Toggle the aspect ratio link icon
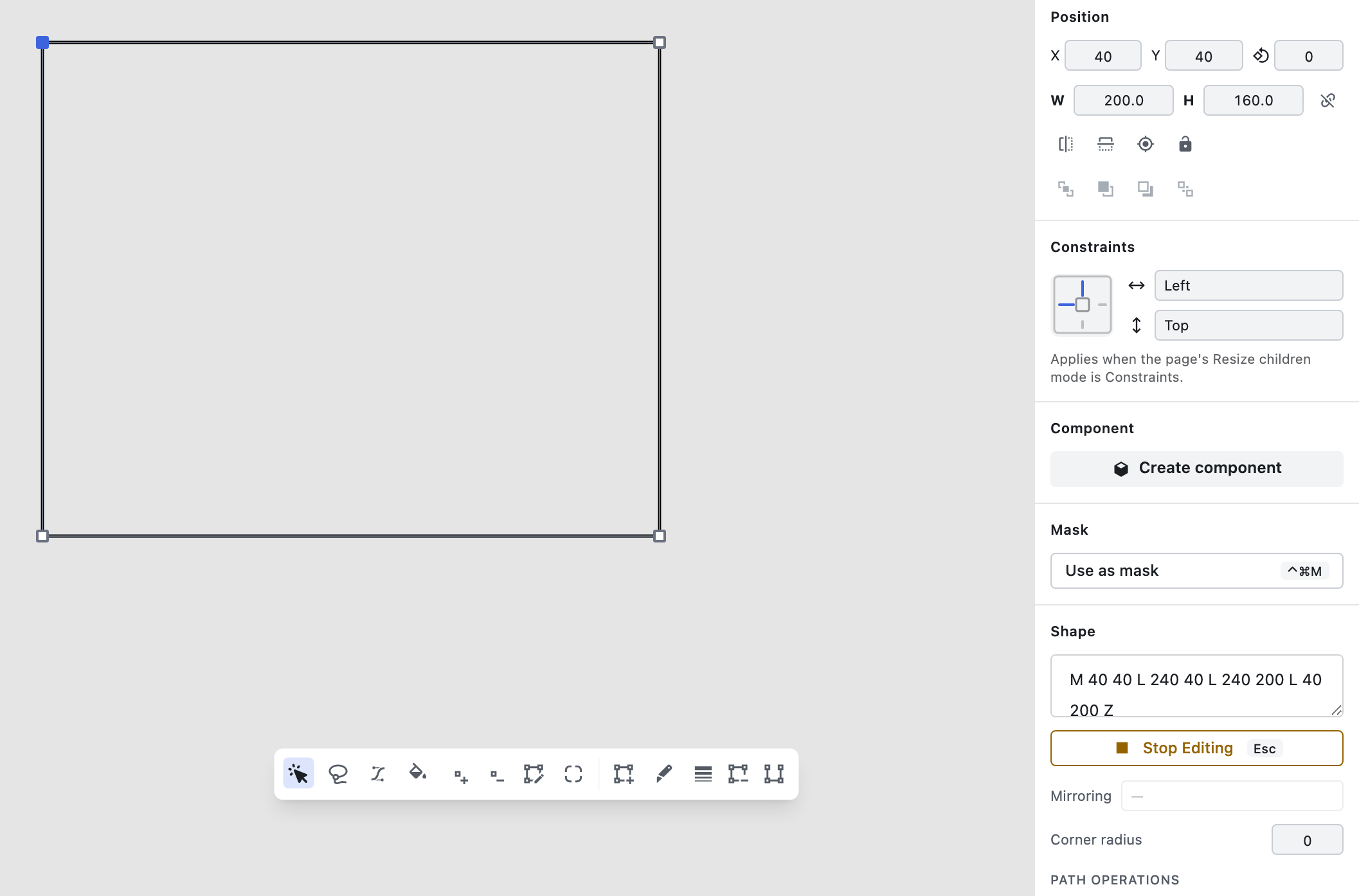This screenshot has width=1359, height=896. [1328, 100]
